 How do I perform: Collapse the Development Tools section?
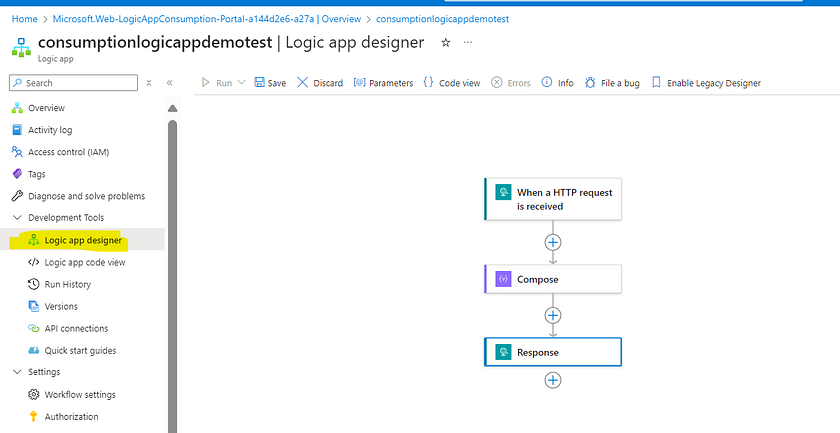tap(17, 218)
